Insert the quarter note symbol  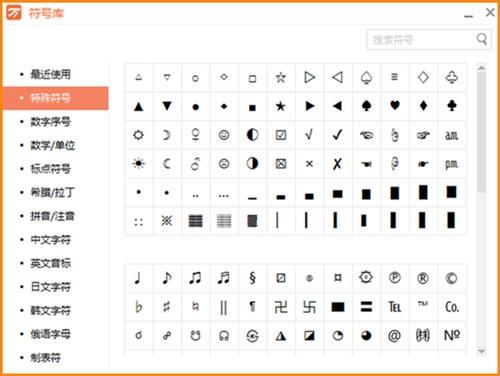tap(138, 278)
